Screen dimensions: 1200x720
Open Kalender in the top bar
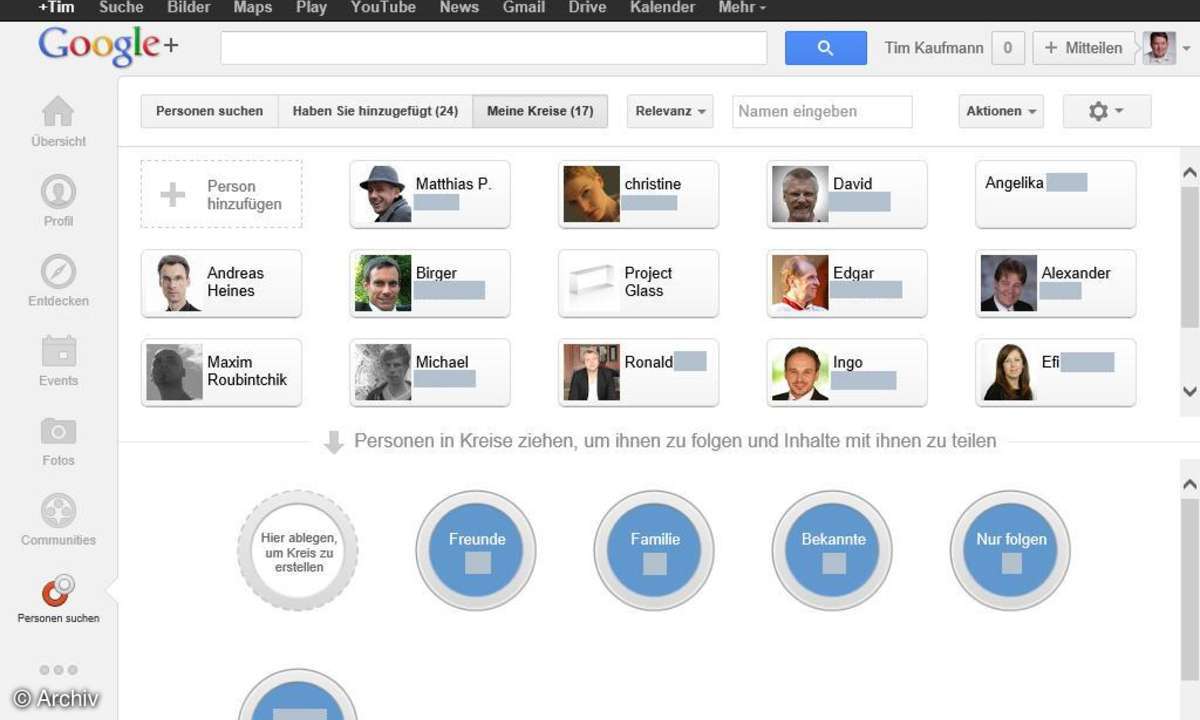662,8
